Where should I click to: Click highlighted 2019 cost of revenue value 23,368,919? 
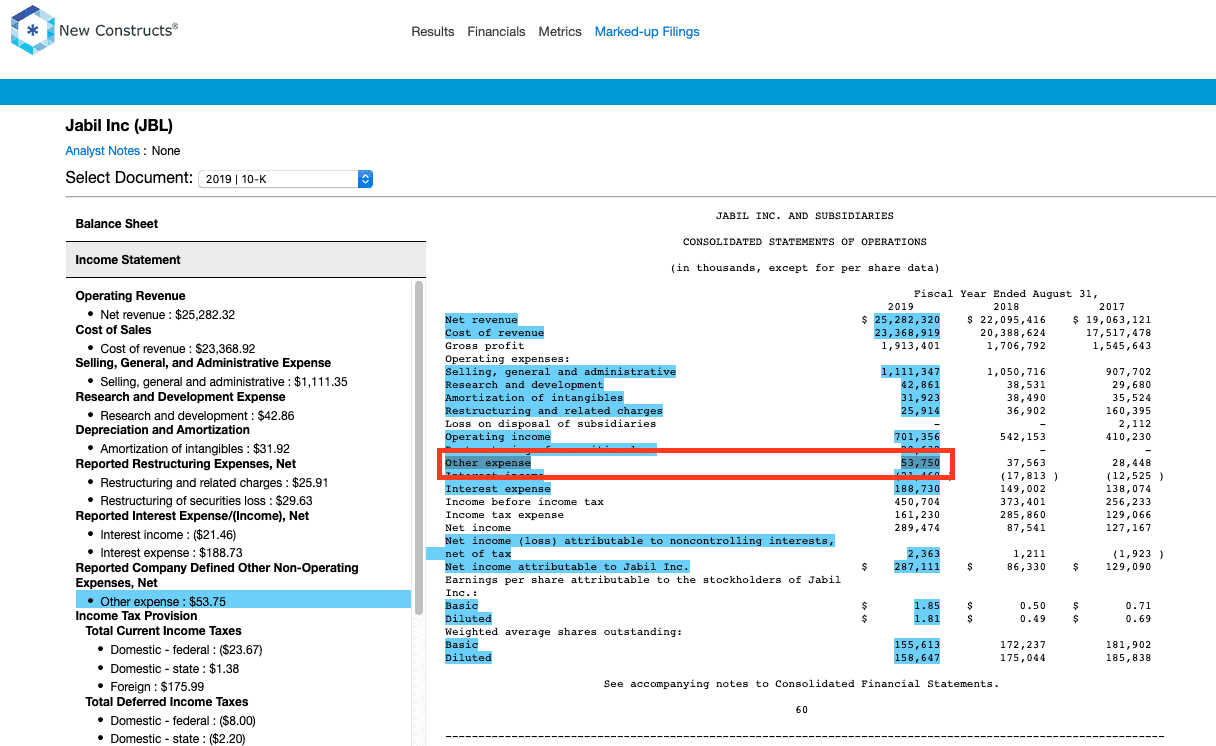tap(907, 333)
